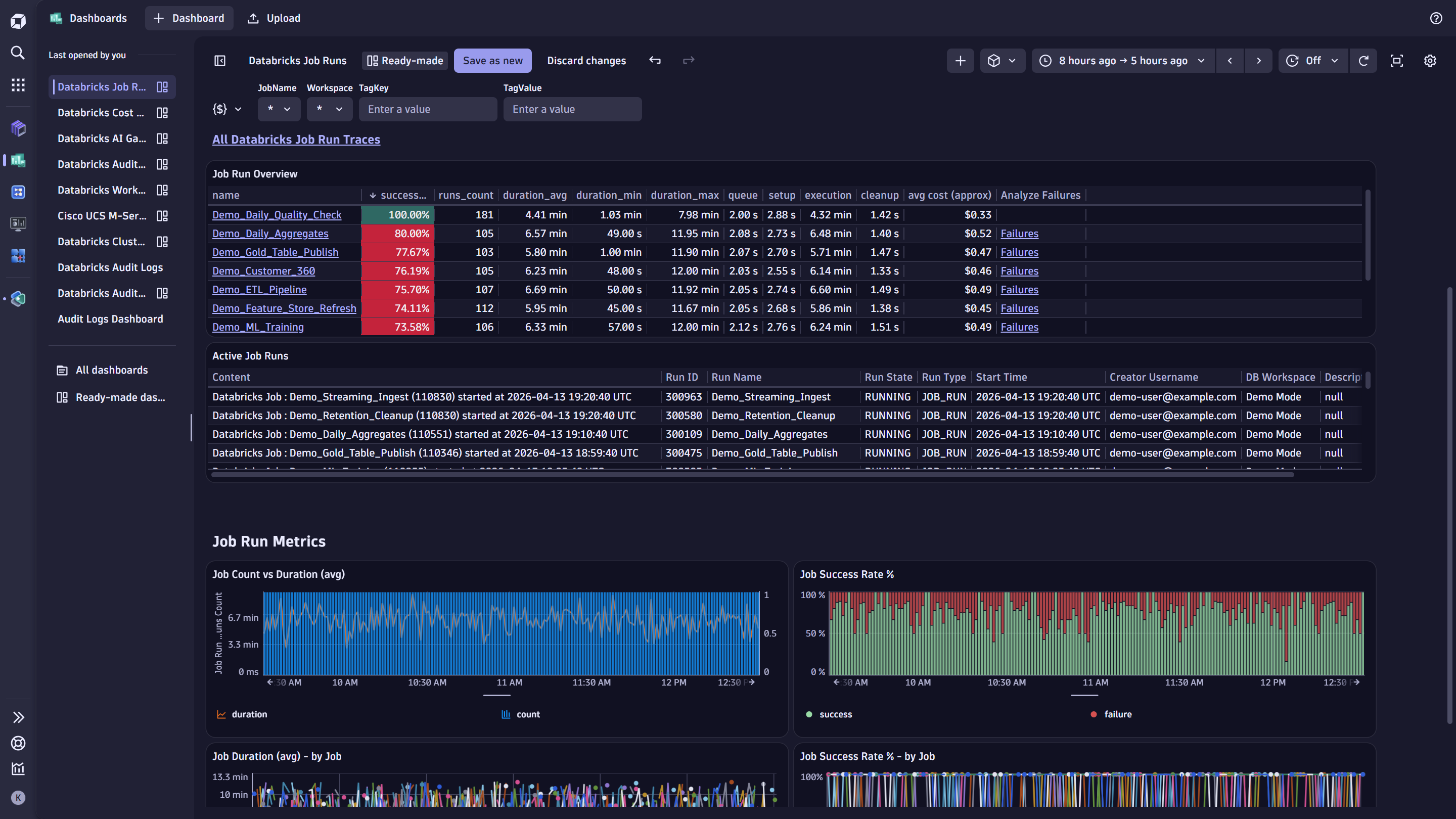This screenshot has width=1456, height=819.
Task: Expand the sidebar with the double-arrow icon
Action: pos(19,717)
